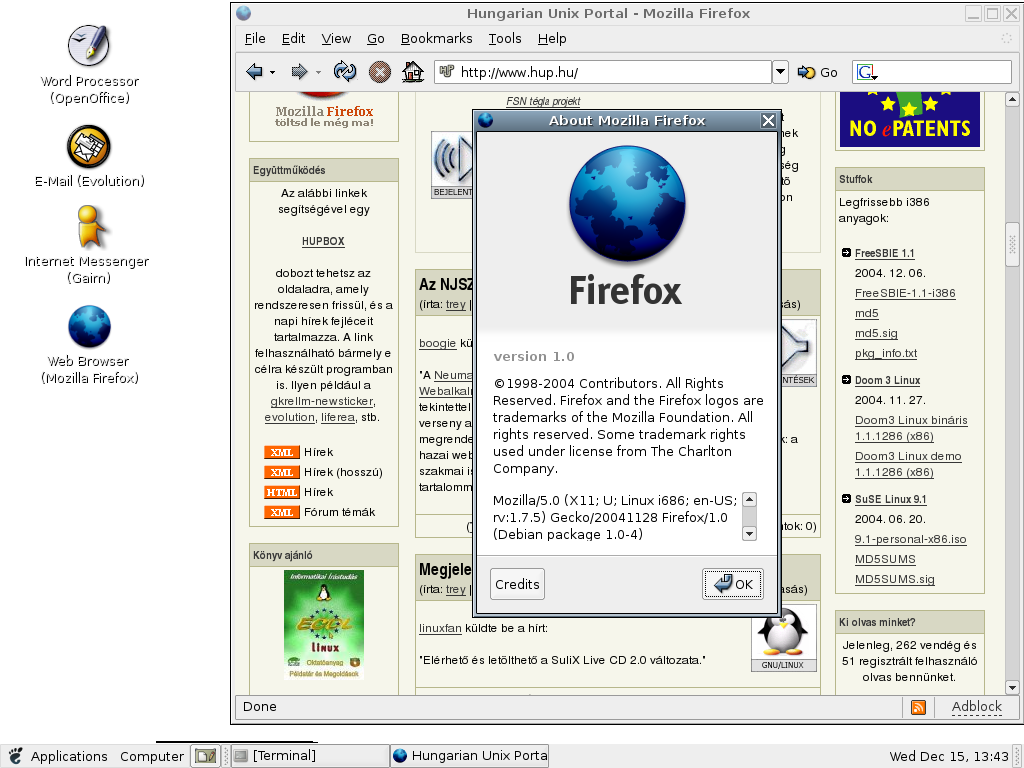Click the arrow bullet beside FreeSBIE 1.1
This screenshot has height=768, width=1024.
point(846,253)
